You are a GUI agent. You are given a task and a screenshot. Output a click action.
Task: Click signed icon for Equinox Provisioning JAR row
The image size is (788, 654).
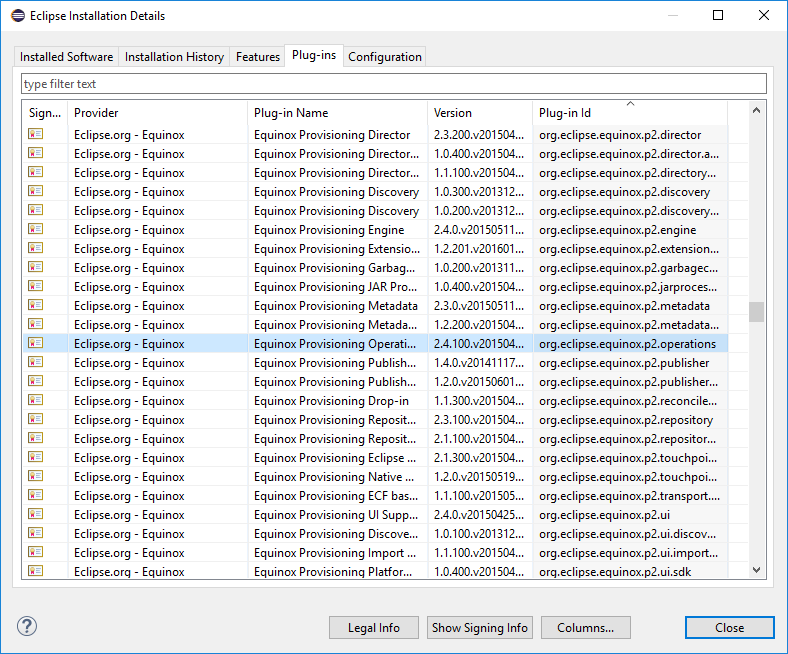[36, 286]
